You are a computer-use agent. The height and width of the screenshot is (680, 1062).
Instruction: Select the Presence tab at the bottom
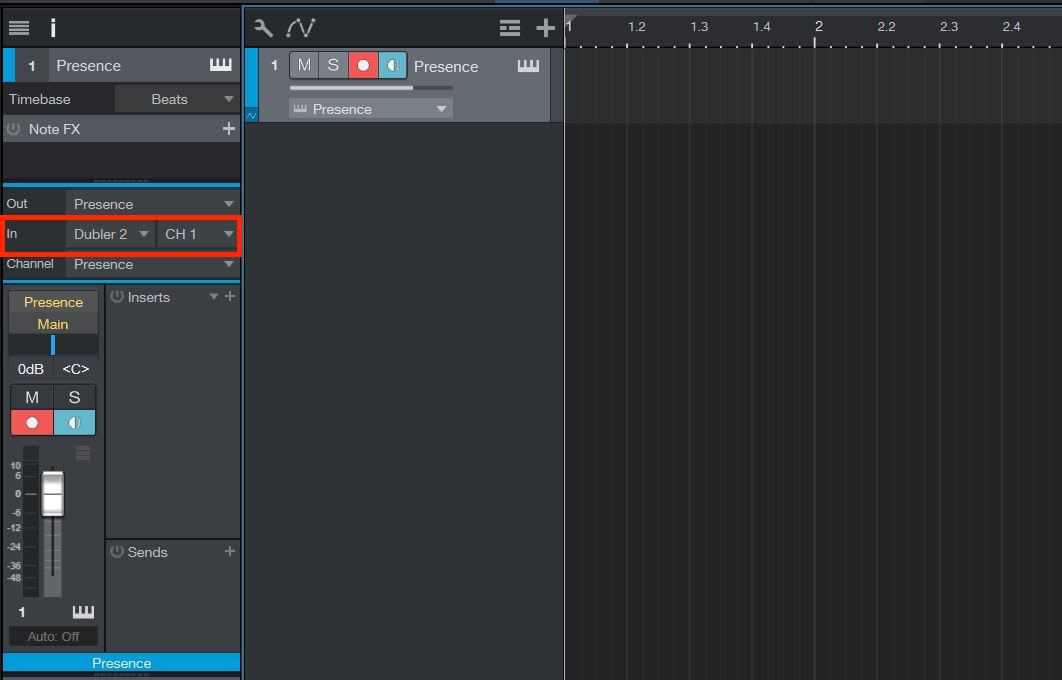pos(121,662)
